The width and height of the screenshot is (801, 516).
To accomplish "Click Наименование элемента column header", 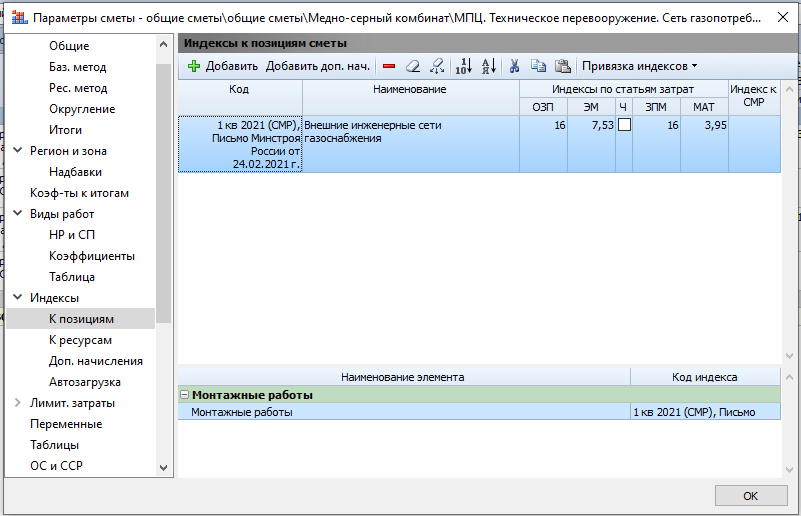I will coord(404,377).
